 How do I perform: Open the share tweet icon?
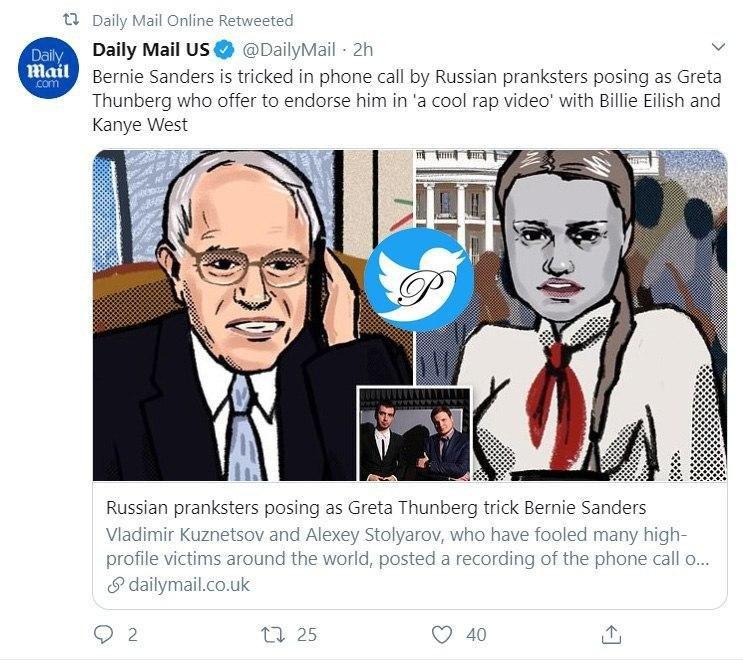(x=612, y=633)
